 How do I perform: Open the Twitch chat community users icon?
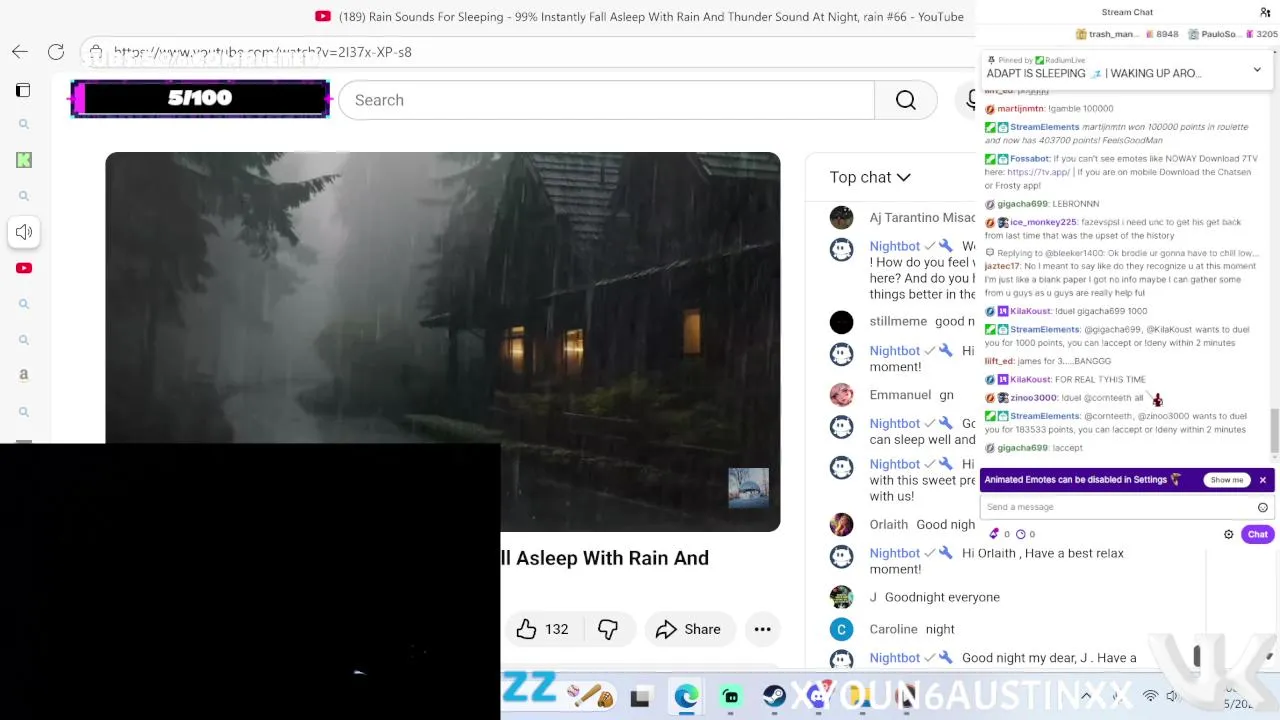(1265, 12)
